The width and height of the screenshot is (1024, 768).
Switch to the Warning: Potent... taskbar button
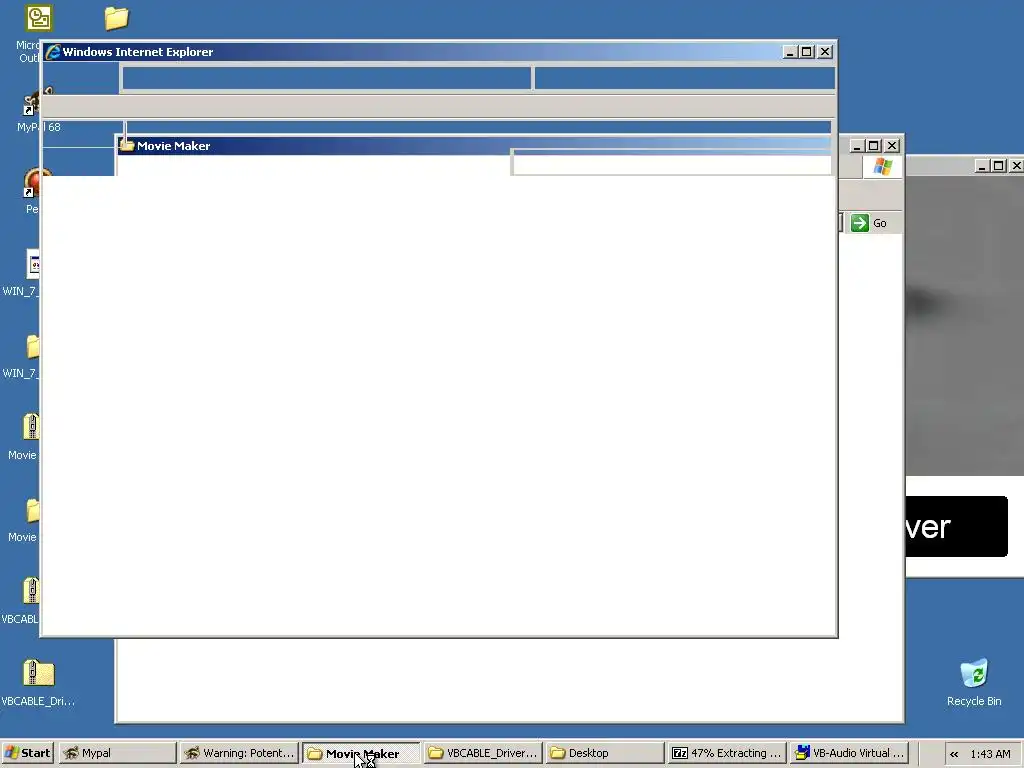click(x=239, y=753)
